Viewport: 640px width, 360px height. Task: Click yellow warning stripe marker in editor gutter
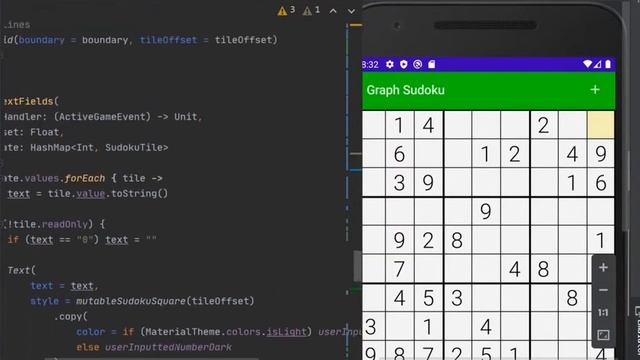click(x=356, y=25)
